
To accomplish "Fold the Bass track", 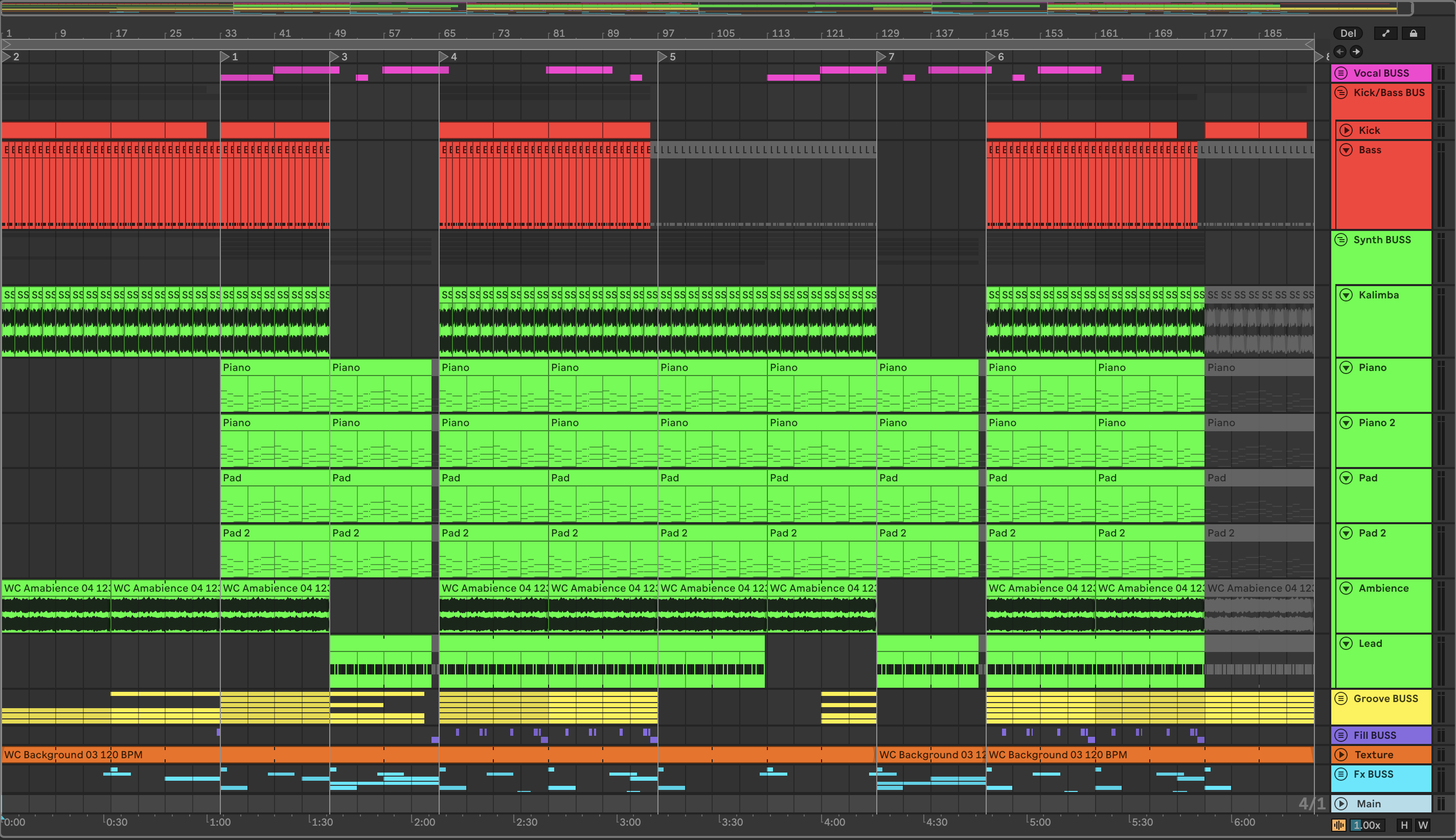I will [1346, 150].
